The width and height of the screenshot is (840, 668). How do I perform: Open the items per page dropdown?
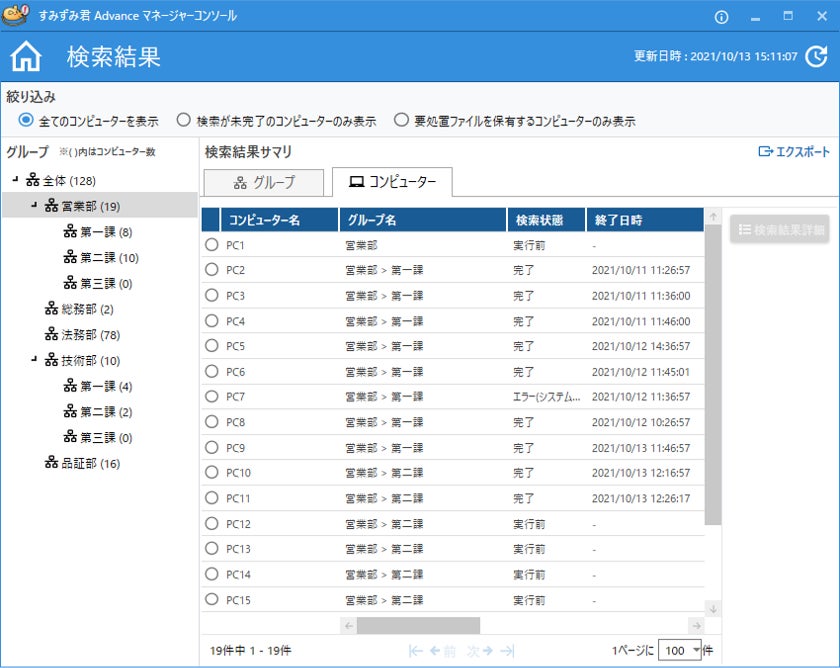tap(696, 651)
